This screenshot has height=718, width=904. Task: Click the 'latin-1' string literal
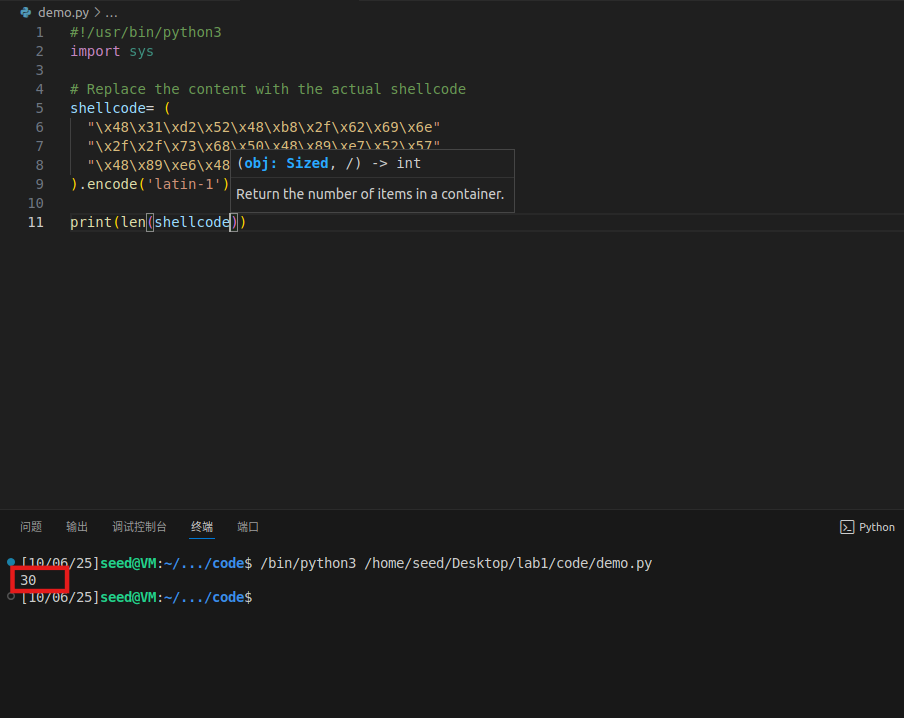click(x=184, y=184)
